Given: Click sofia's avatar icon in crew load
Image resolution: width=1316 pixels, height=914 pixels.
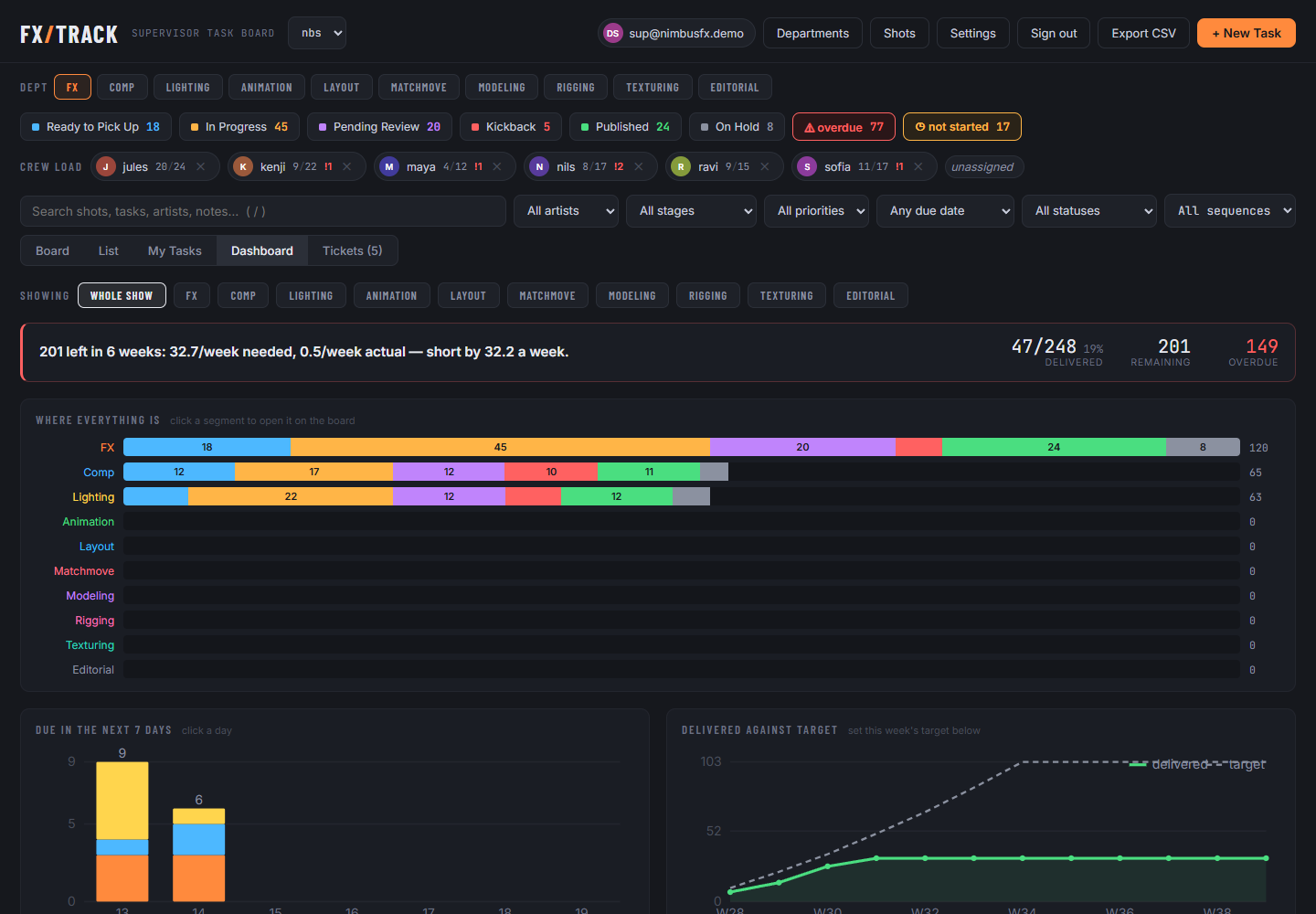Looking at the screenshot, I should (x=807, y=166).
